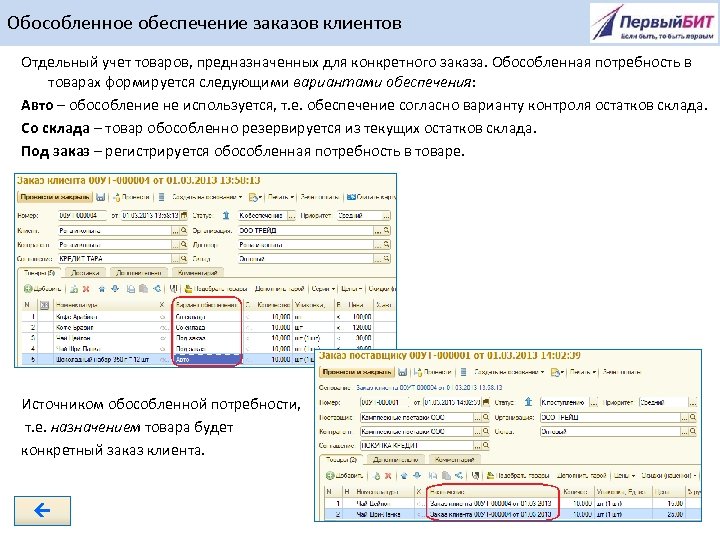Open Приоритет selection button in Заказ клиента
The height and width of the screenshot is (540, 720).
coord(387,215)
